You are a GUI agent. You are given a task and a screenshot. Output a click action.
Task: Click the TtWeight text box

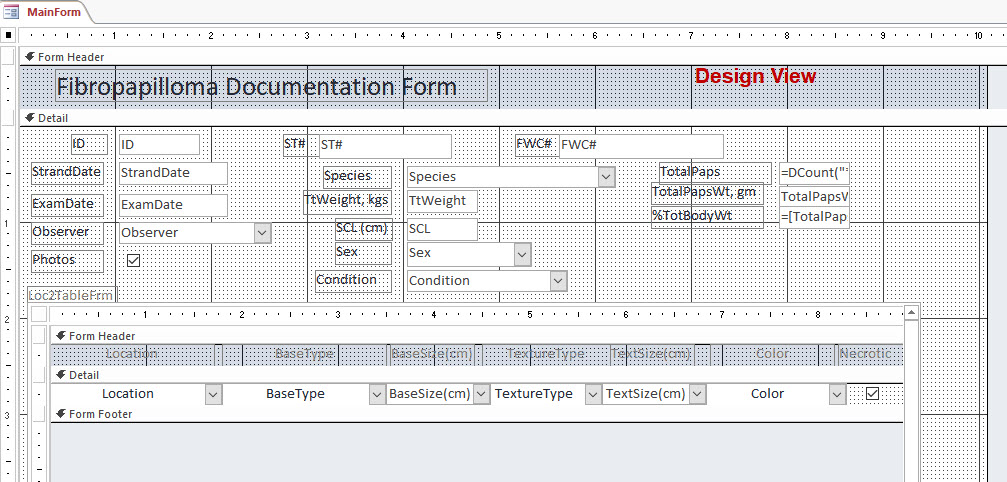pos(442,201)
